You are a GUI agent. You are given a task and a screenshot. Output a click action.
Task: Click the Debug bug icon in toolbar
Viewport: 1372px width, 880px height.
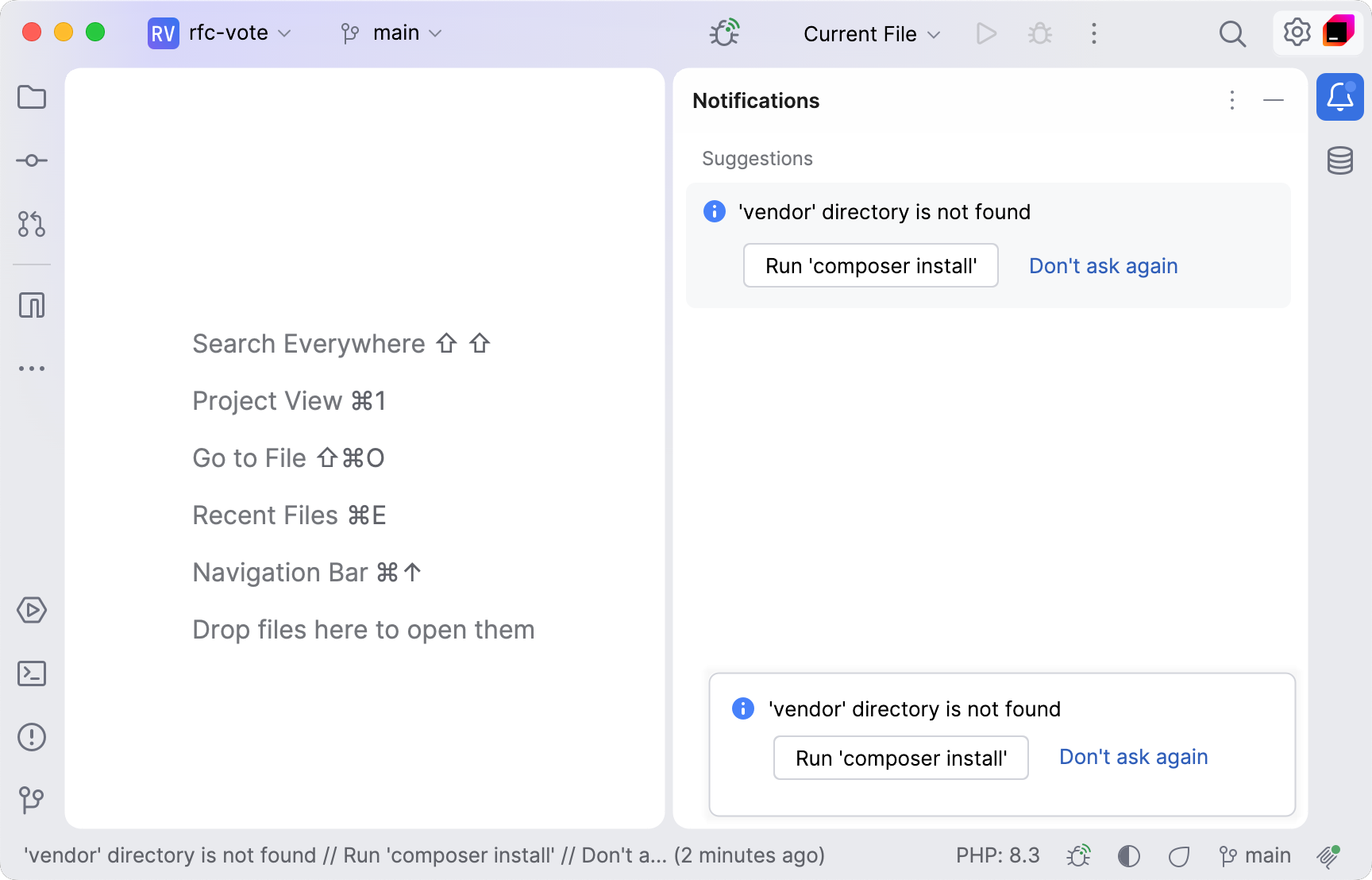[1040, 33]
